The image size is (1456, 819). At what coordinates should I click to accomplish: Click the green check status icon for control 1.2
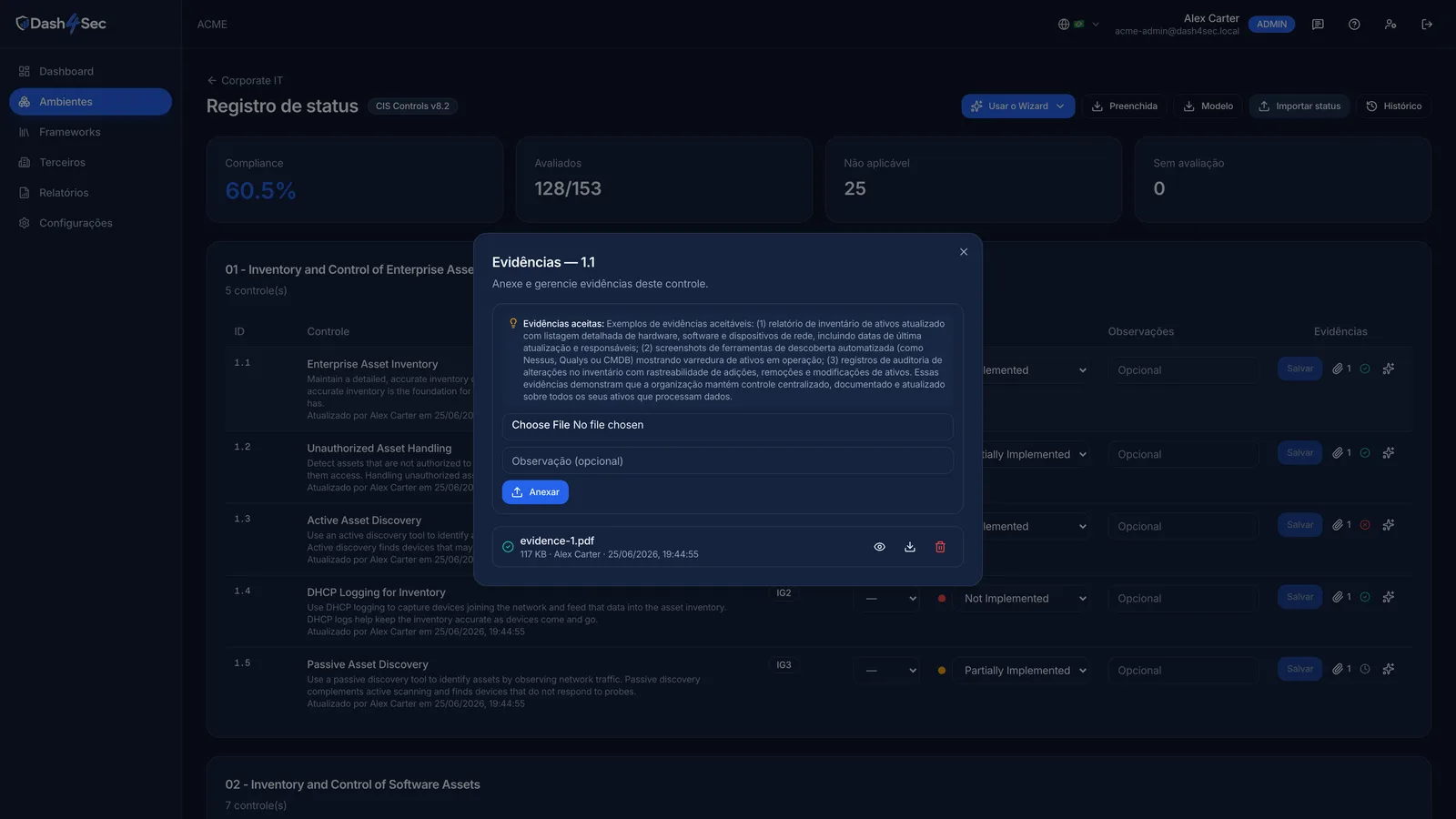pos(1365,452)
